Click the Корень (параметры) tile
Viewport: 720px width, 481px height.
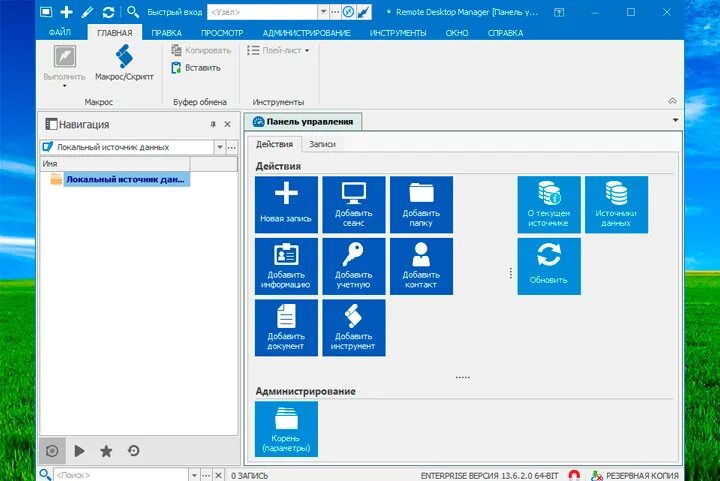point(286,429)
